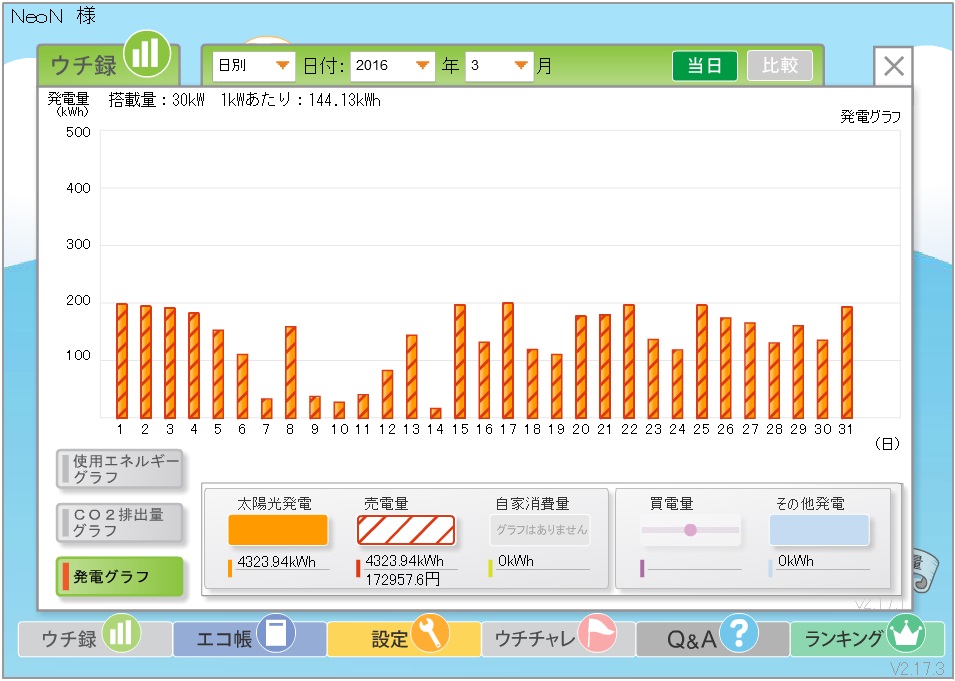Toggle the 買電量 line legend
Screen dimensions: 955x681
coord(690,530)
